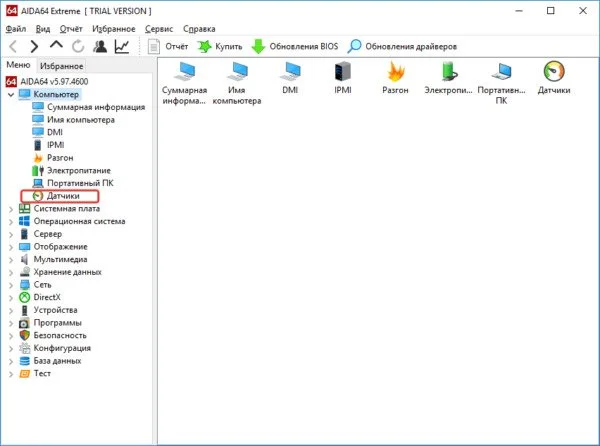600x446 pixels.
Task: Click the Купить buy button
Action: pos(220,47)
